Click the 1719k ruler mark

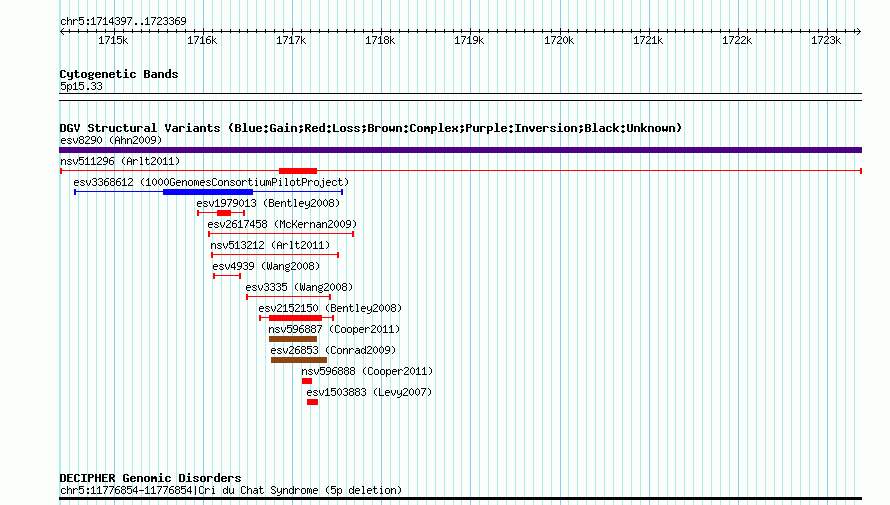[469, 40]
